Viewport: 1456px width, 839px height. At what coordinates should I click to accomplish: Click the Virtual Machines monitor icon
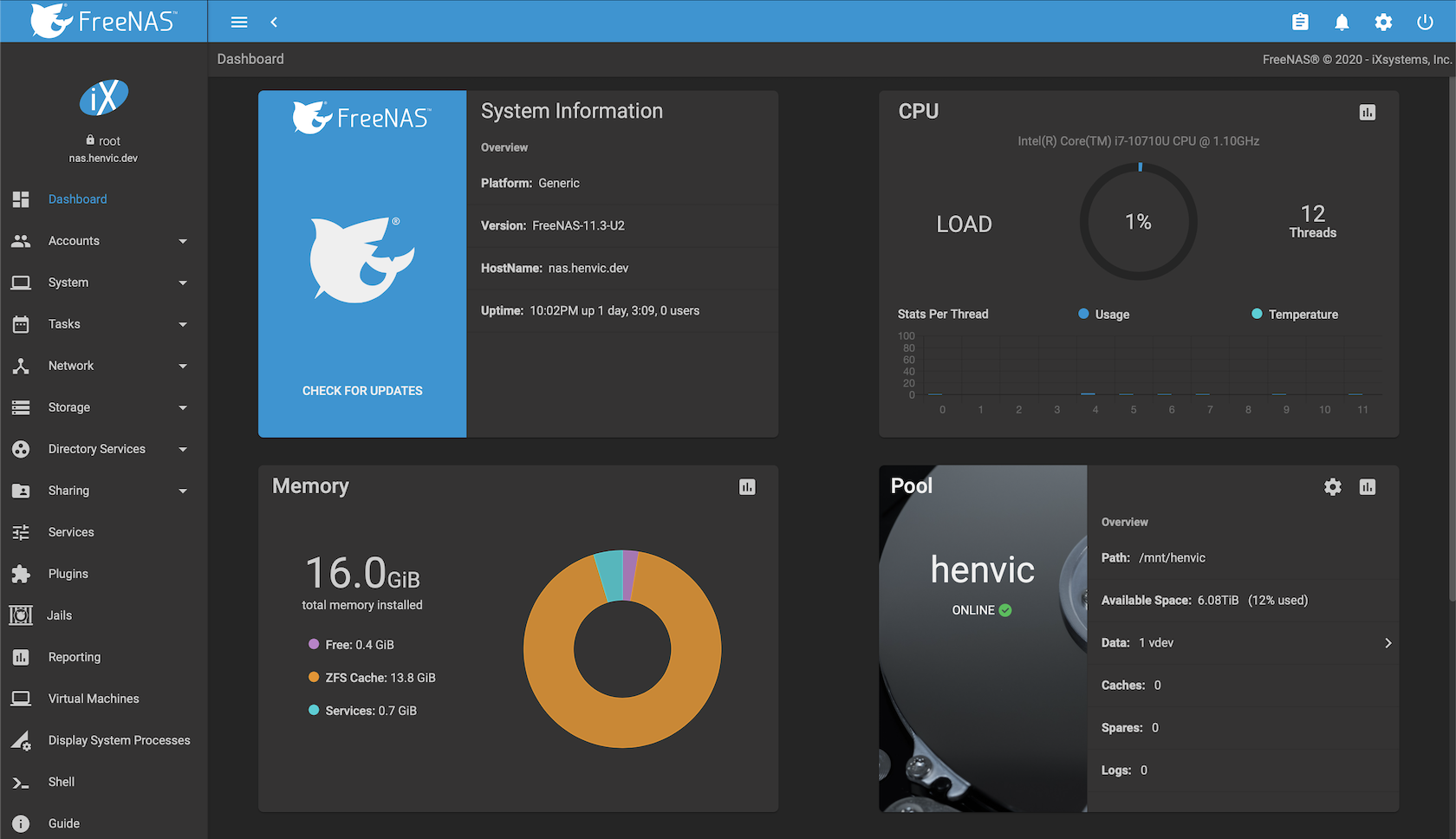click(x=21, y=699)
